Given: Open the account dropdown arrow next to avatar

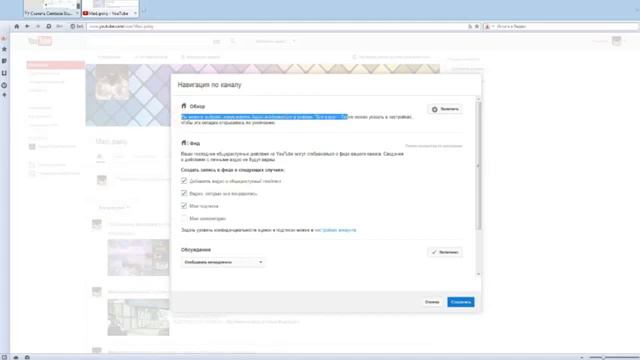Looking at the screenshot, I should pyautogui.click(x=625, y=41).
